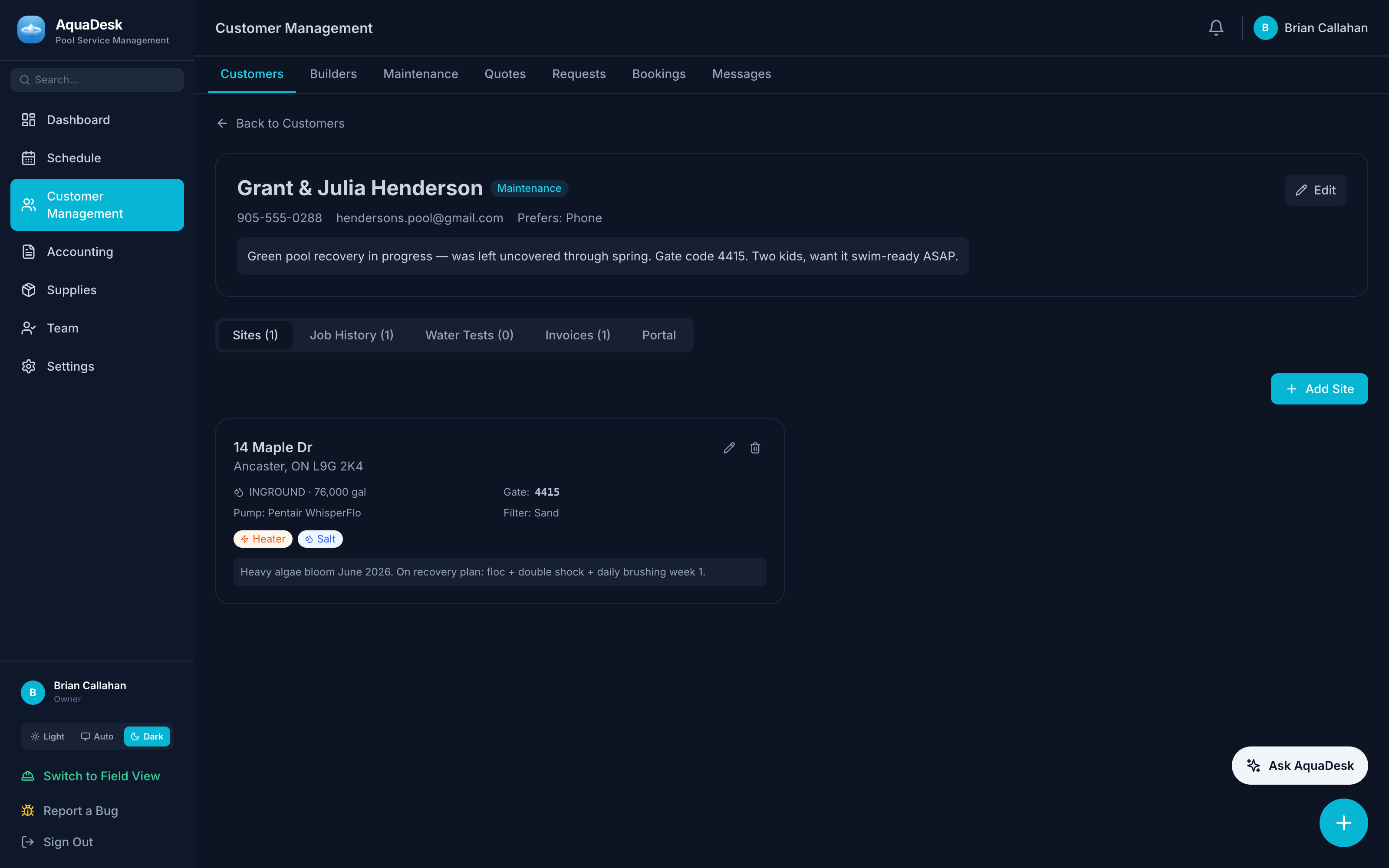The width and height of the screenshot is (1389, 868).
Task: Open Schedule from the sidebar
Action: click(97, 158)
